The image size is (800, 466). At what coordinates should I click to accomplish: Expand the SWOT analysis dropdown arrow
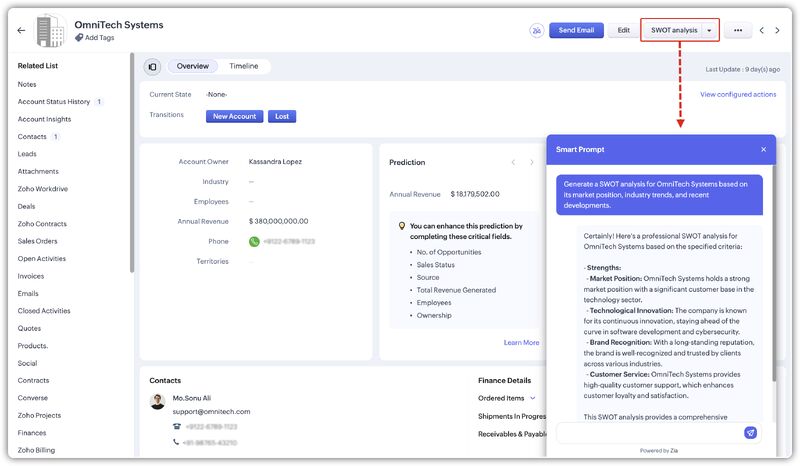[x=709, y=31]
